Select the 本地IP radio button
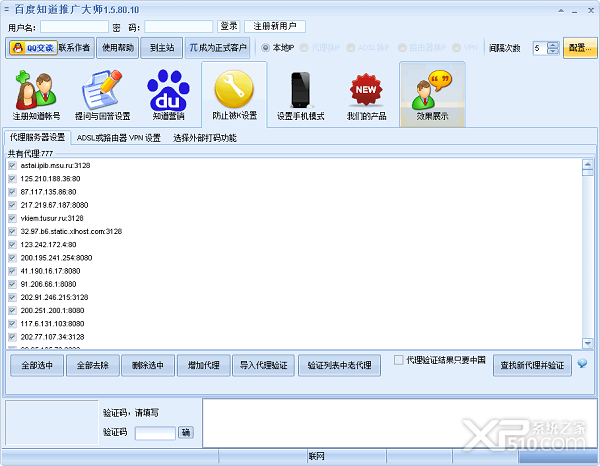The height and width of the screenshot is (466, 600). [x=265, y=48]
